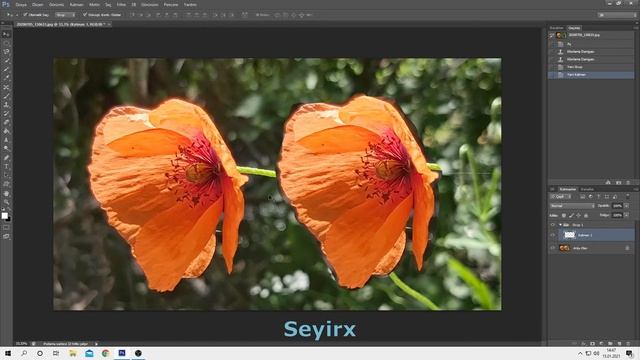This screenshot has height=360, width=640.
Task: Select the Healing Brush tool
Action: 6,87
